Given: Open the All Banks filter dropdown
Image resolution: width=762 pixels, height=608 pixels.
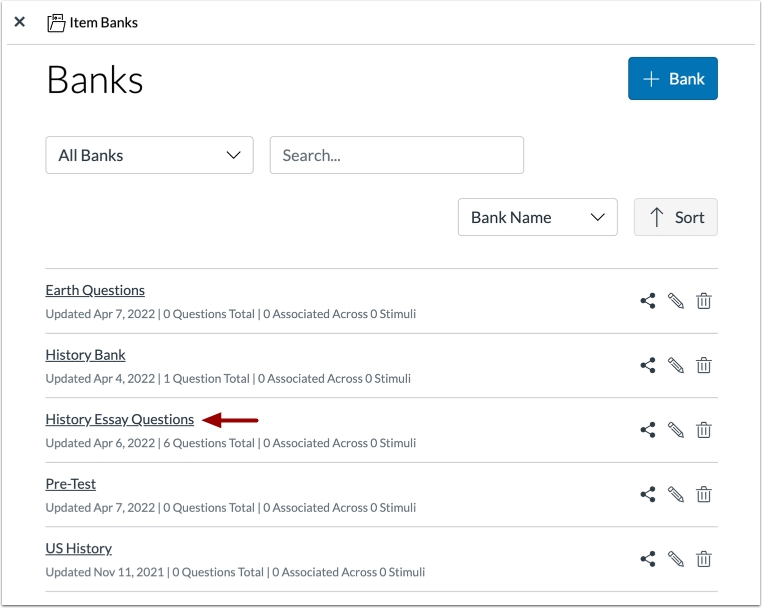Looking at the screenshot, I should click(149, 155).
